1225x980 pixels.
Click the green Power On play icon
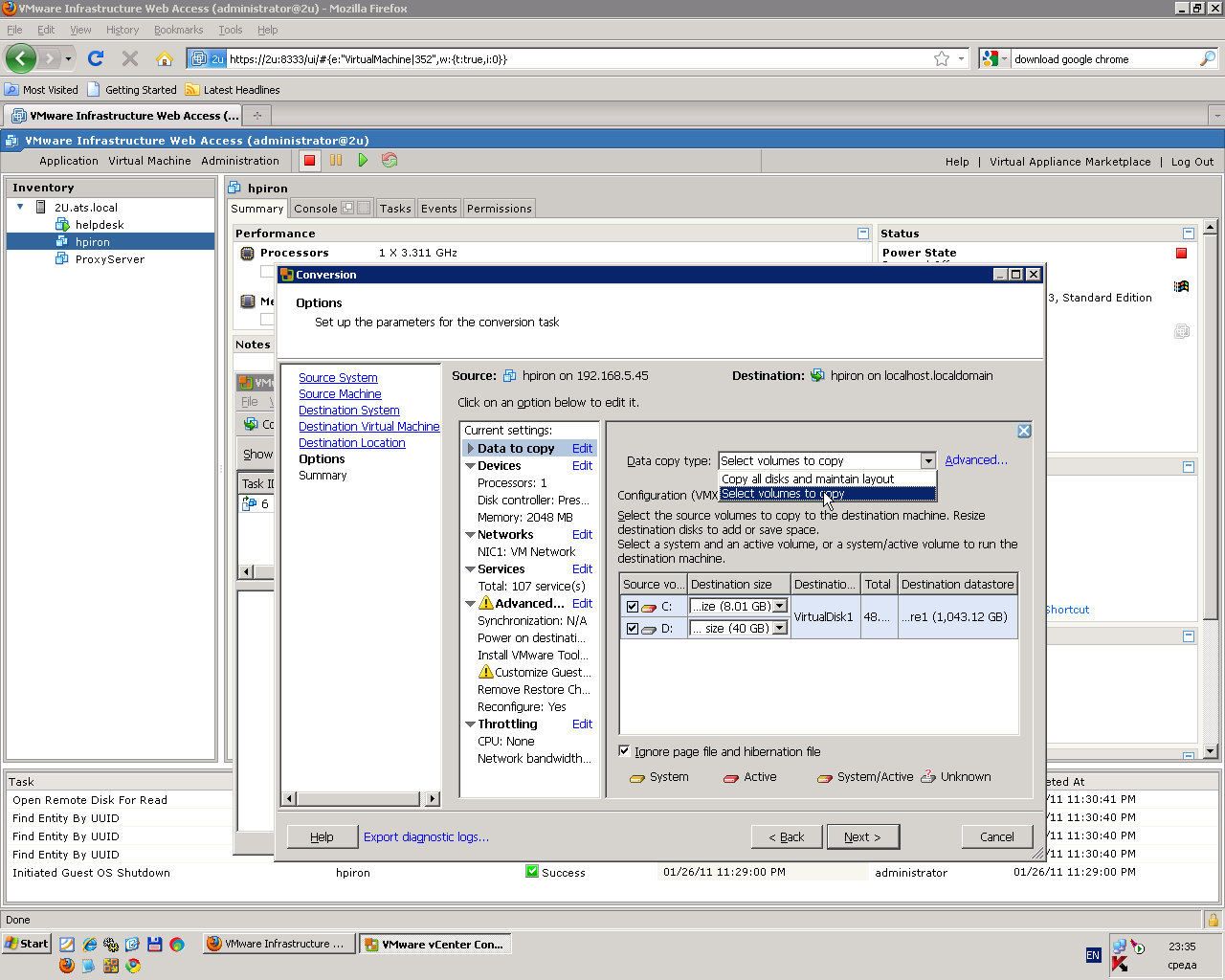pyautogui.click(x=363, y=161)
